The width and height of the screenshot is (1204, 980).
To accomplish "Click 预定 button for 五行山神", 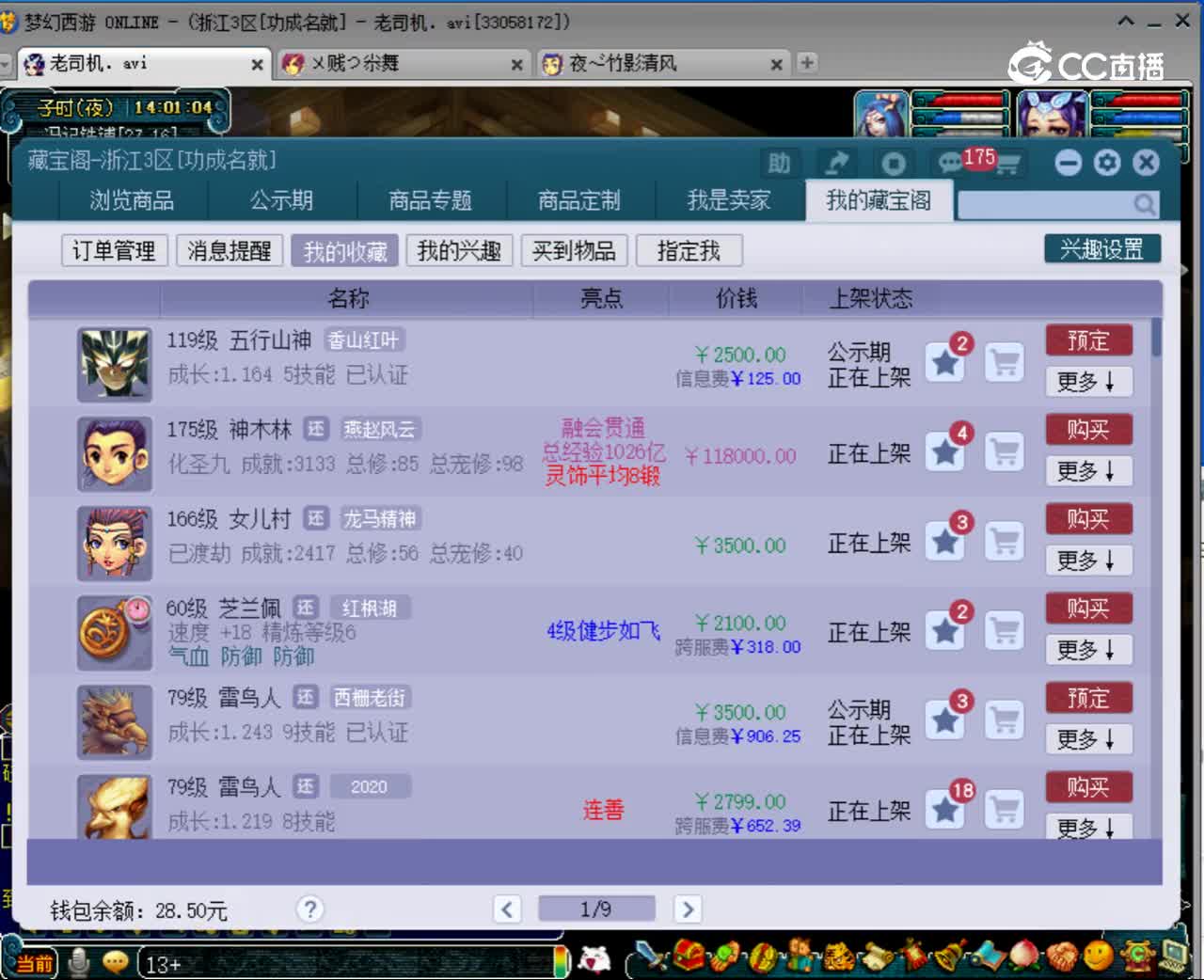I will 1088,340.
